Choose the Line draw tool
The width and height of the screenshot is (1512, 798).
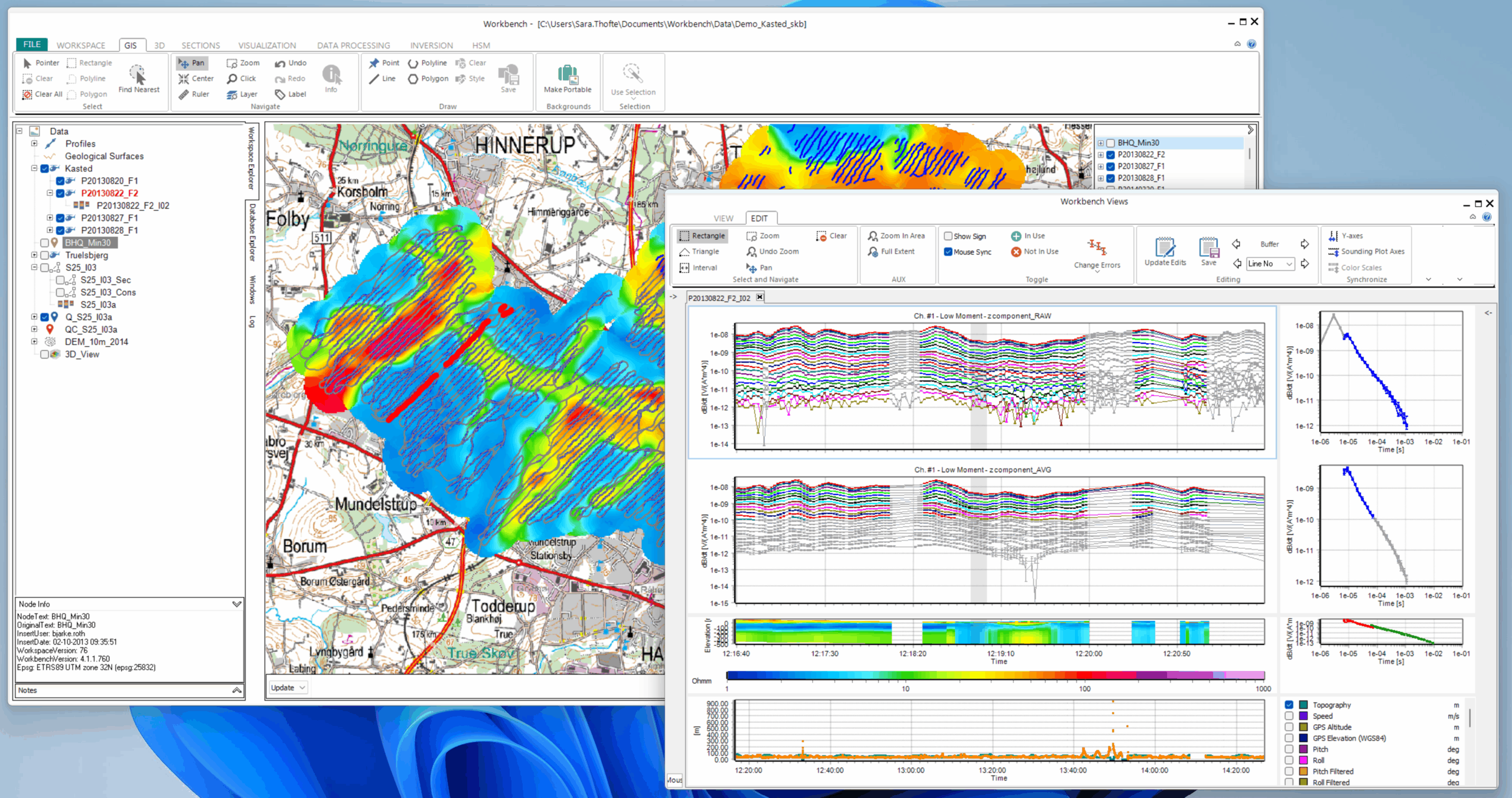click(382, 78)
